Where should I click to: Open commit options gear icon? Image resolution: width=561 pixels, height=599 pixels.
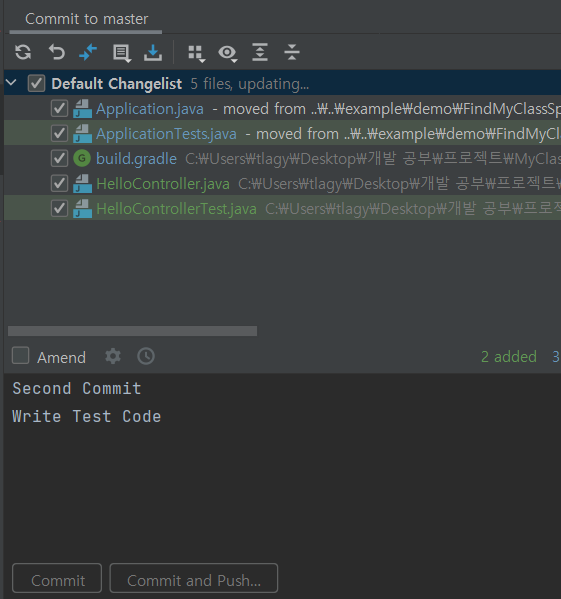pos(113,356)
